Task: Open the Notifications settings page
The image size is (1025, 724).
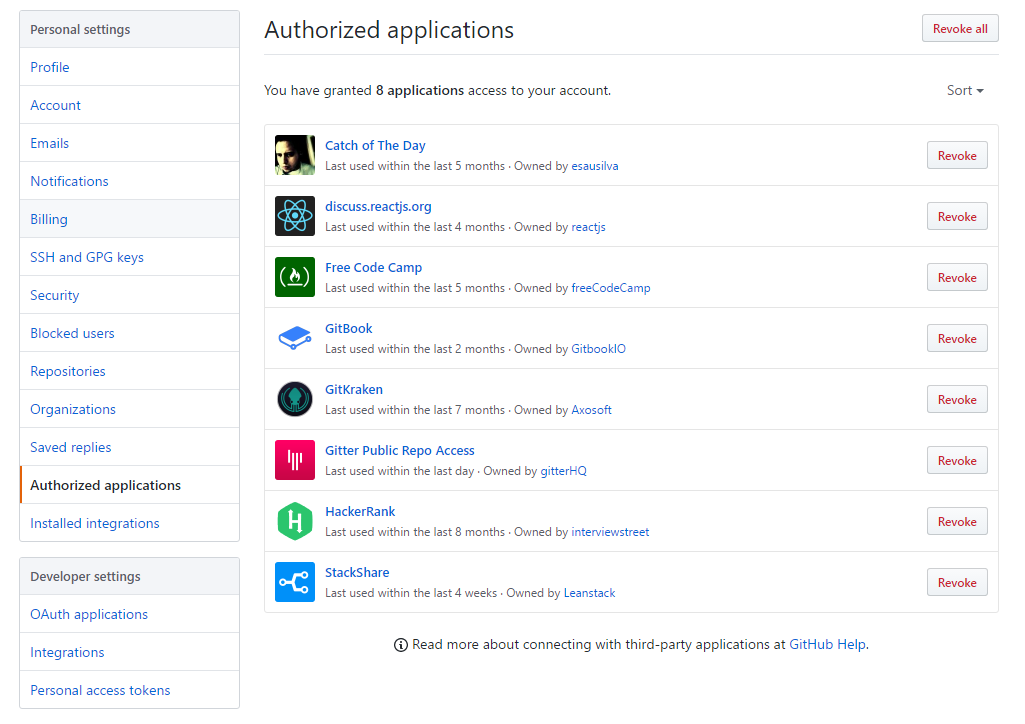Action: pyautogui.click(x=69, y=181)
